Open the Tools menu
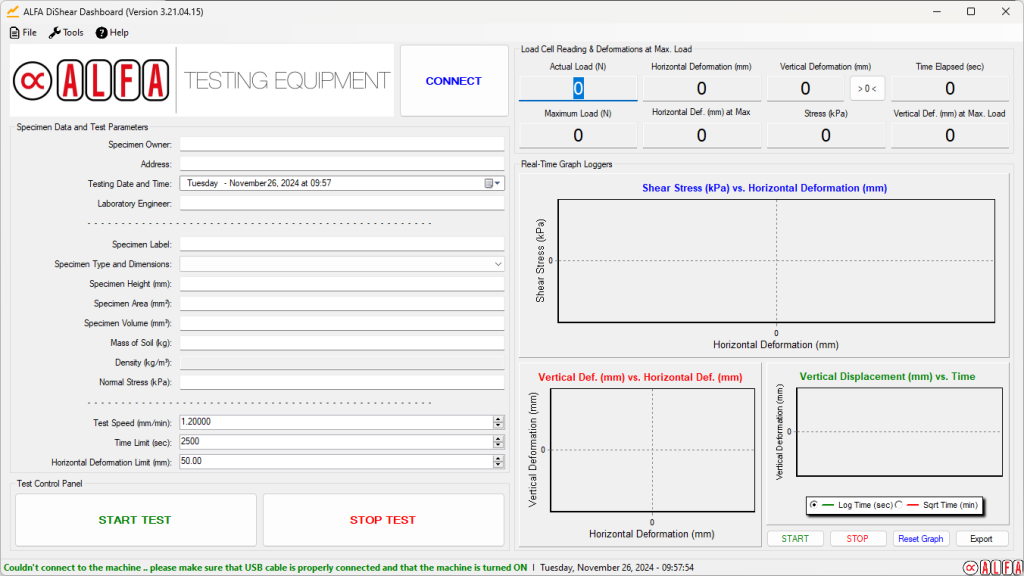Screen dimensions: 1024x576 (73, 32)
